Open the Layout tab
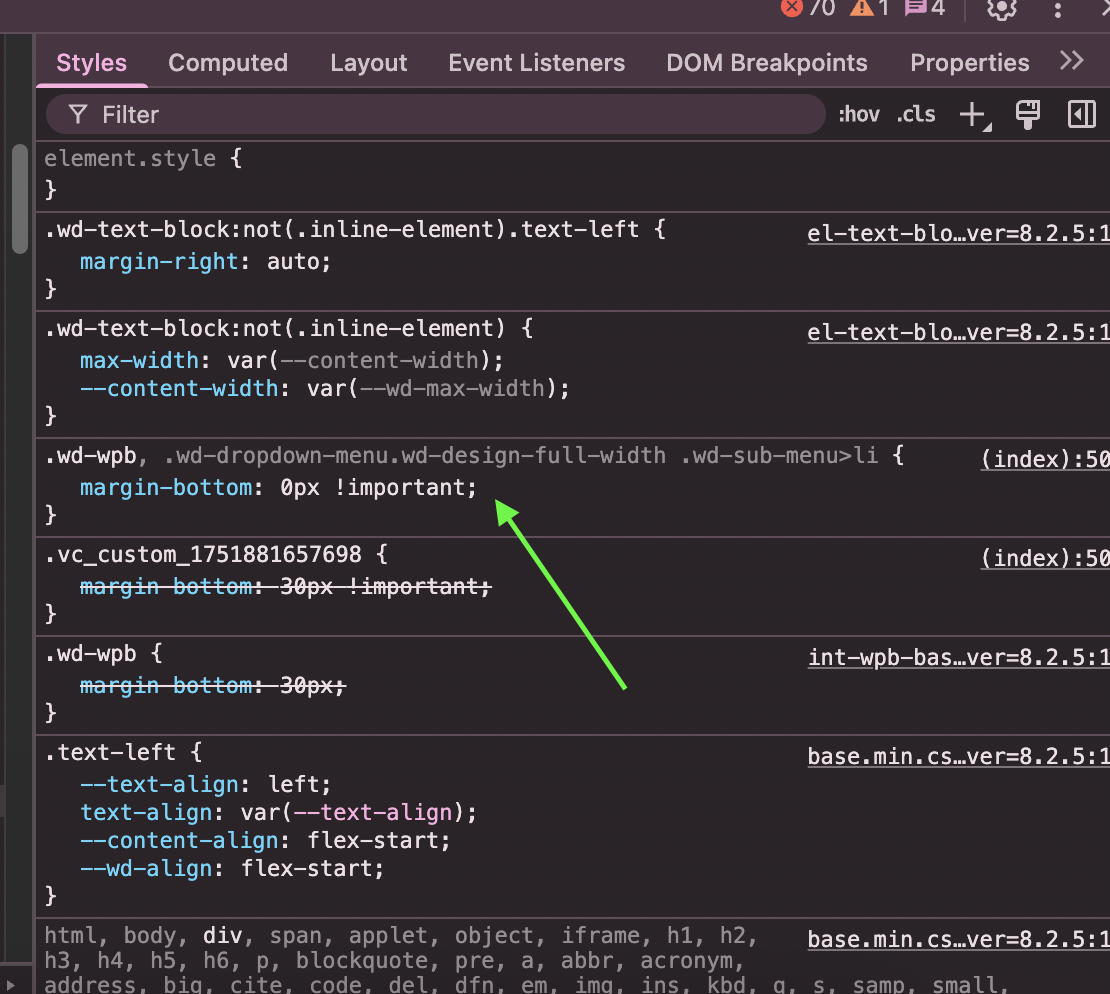The image size is (1110, 994). point(368,62)
